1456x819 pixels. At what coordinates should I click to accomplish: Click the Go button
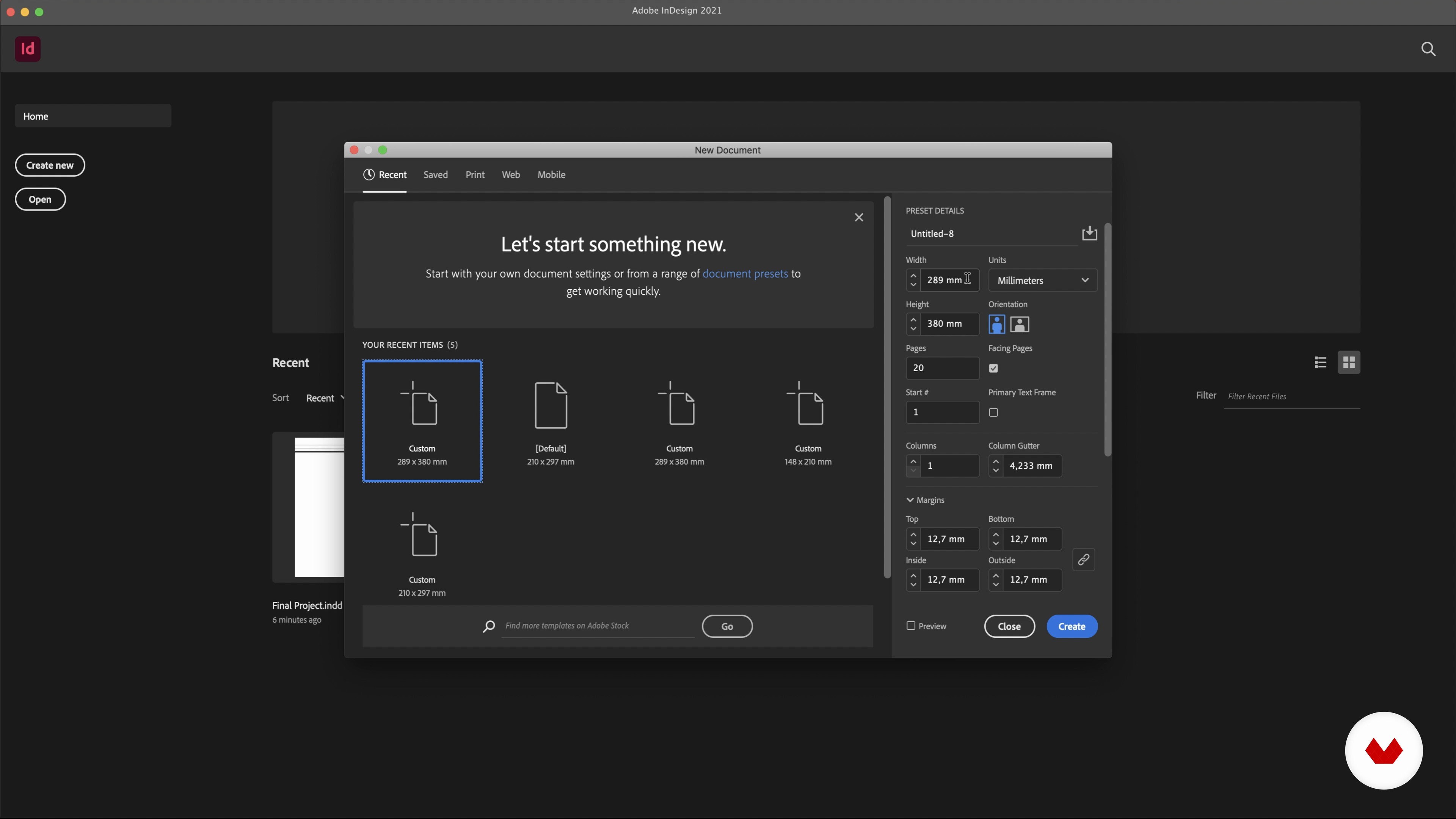(727, 626)
